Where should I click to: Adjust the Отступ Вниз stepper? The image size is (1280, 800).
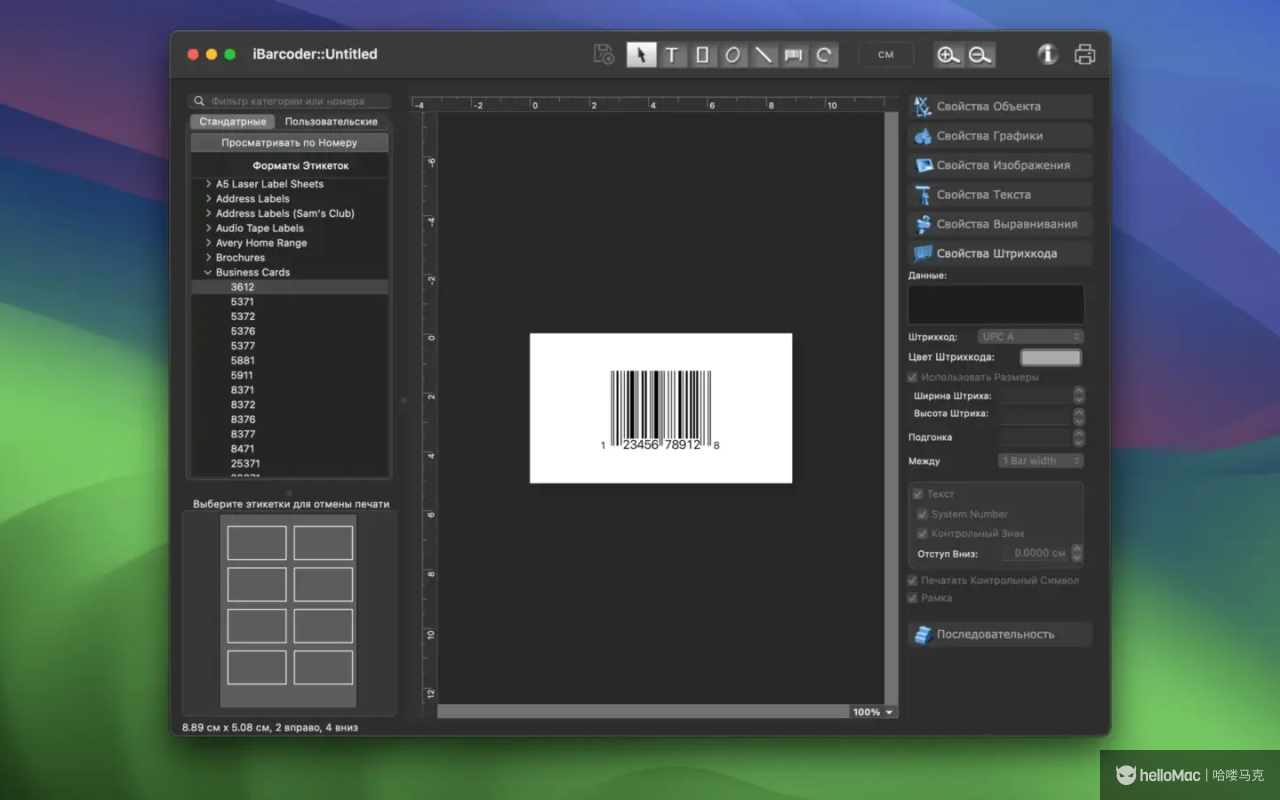click(1077, 553)
